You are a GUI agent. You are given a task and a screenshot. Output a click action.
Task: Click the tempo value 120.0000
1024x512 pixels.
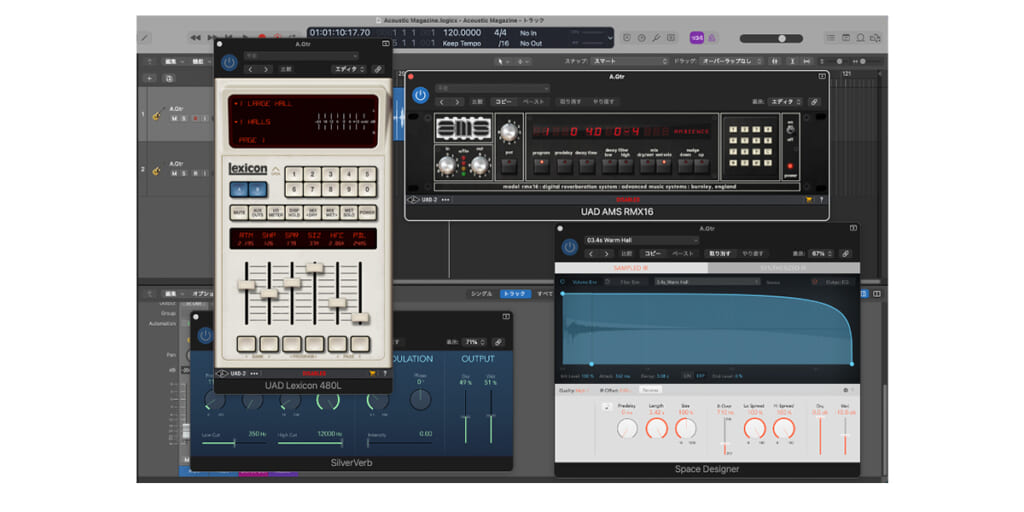coord(462,33)
